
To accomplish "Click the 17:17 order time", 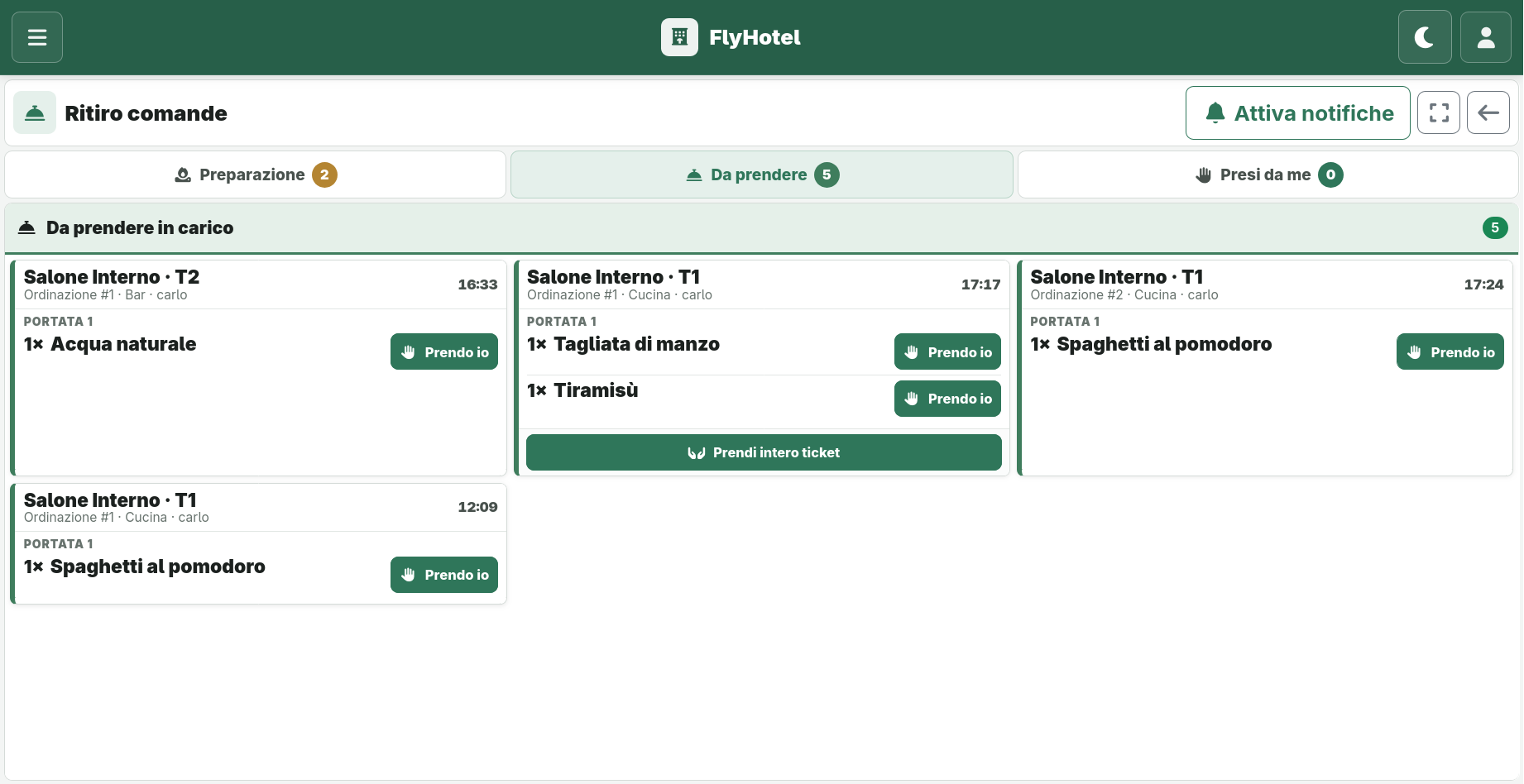I will 980,284.
